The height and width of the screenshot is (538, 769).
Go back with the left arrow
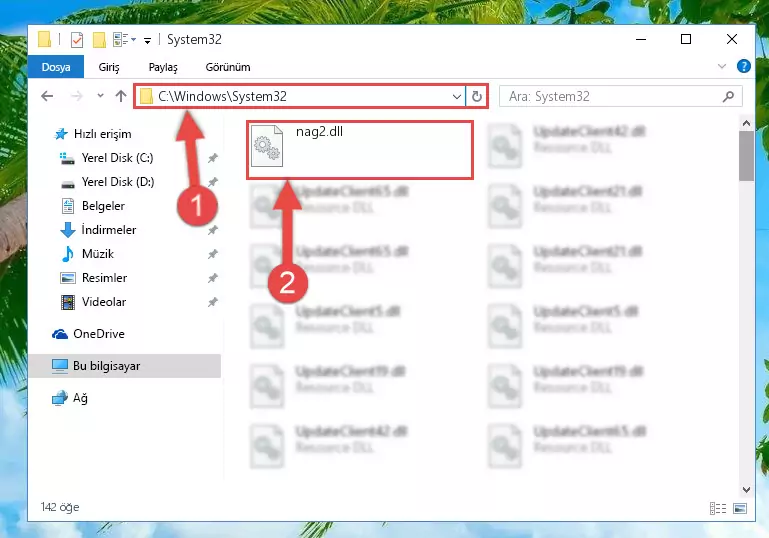click(47, 96)
